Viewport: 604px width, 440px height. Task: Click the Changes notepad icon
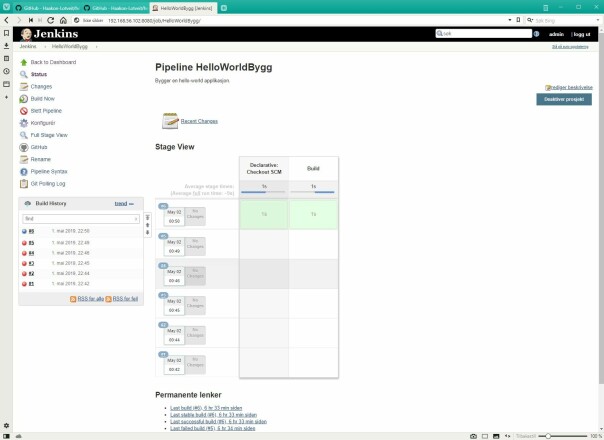pyautogui.click(x=24, y=86)
